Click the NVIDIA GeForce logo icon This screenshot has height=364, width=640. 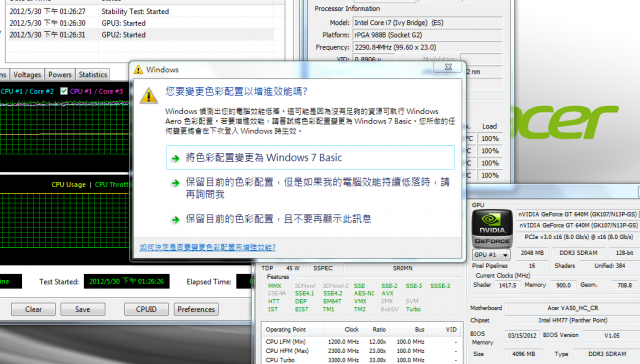[x=492, y=229]
